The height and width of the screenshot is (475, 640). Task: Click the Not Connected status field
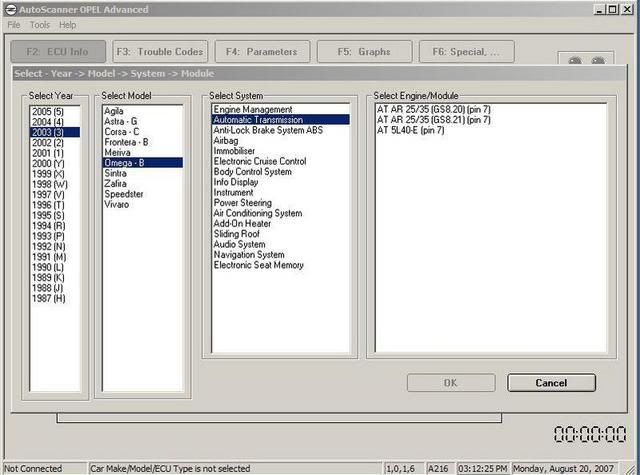point(45,468)
